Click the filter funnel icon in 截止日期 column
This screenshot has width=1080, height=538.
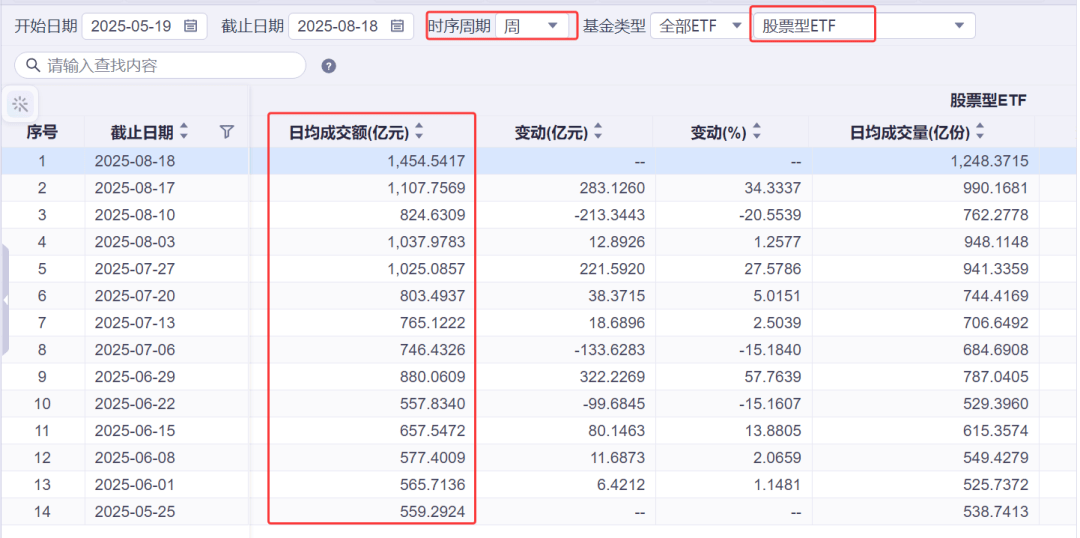[x=227, y=132]
